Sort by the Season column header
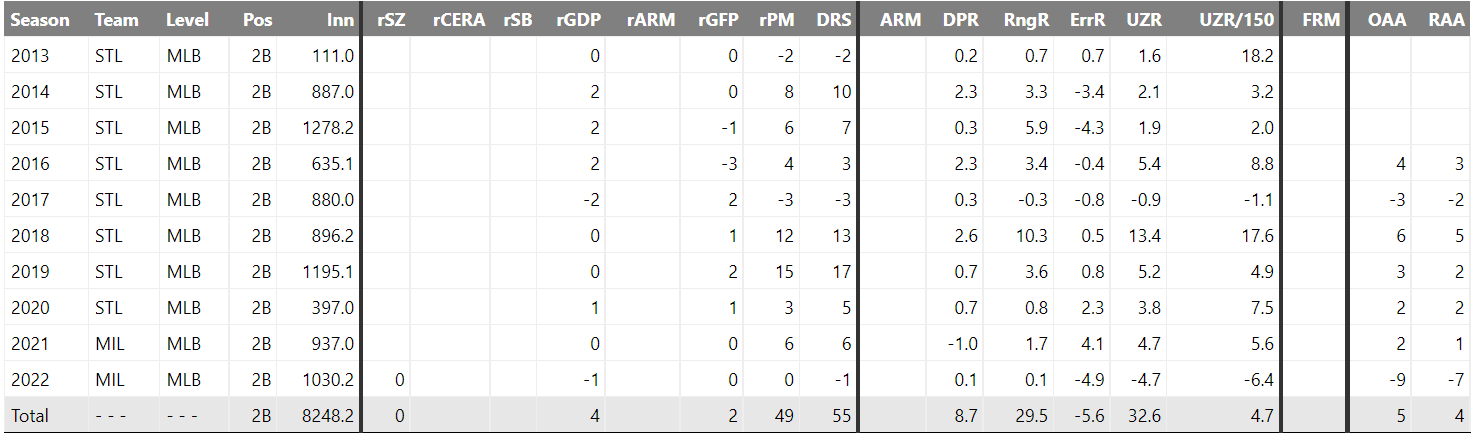1473x433 pixels. click(40, 20)
